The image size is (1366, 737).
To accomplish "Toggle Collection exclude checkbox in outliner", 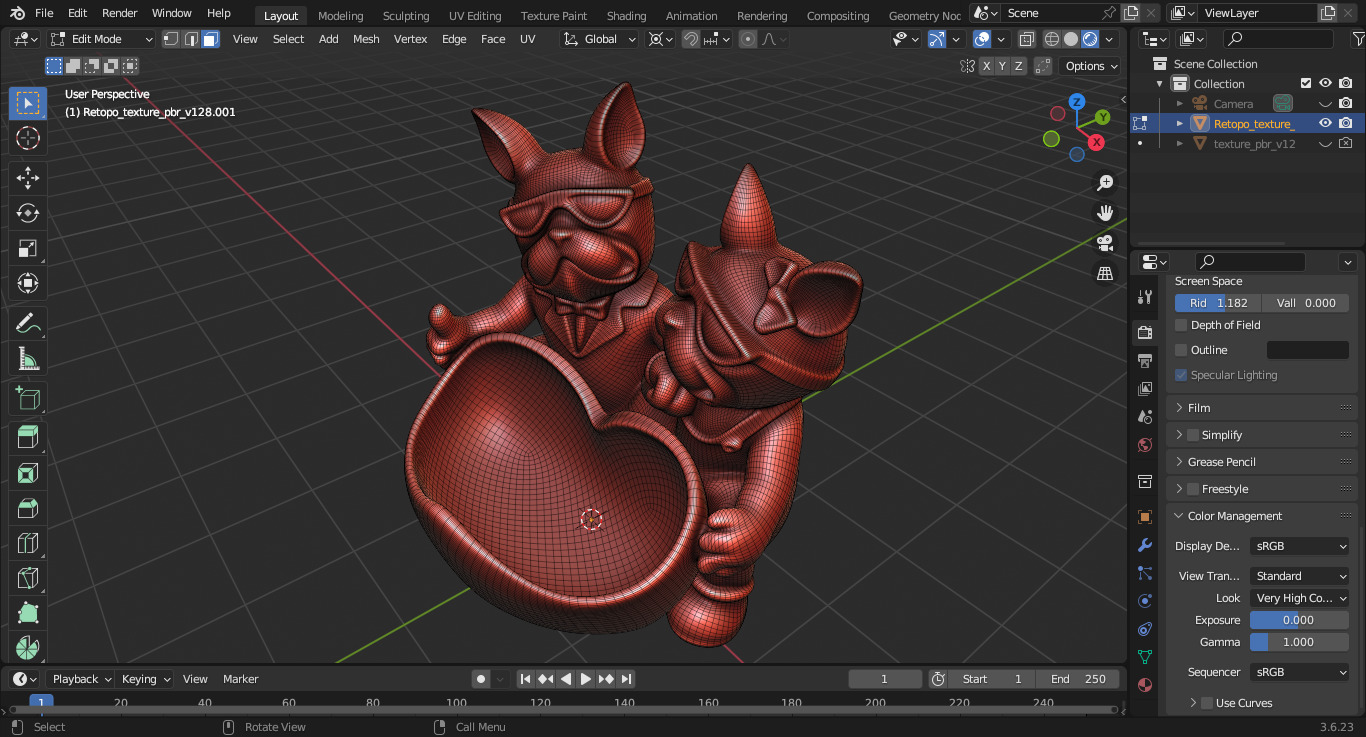I will [x=1305, y=83].
